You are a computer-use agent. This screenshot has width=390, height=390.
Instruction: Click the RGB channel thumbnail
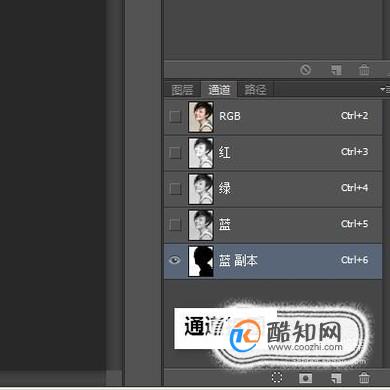201,117
